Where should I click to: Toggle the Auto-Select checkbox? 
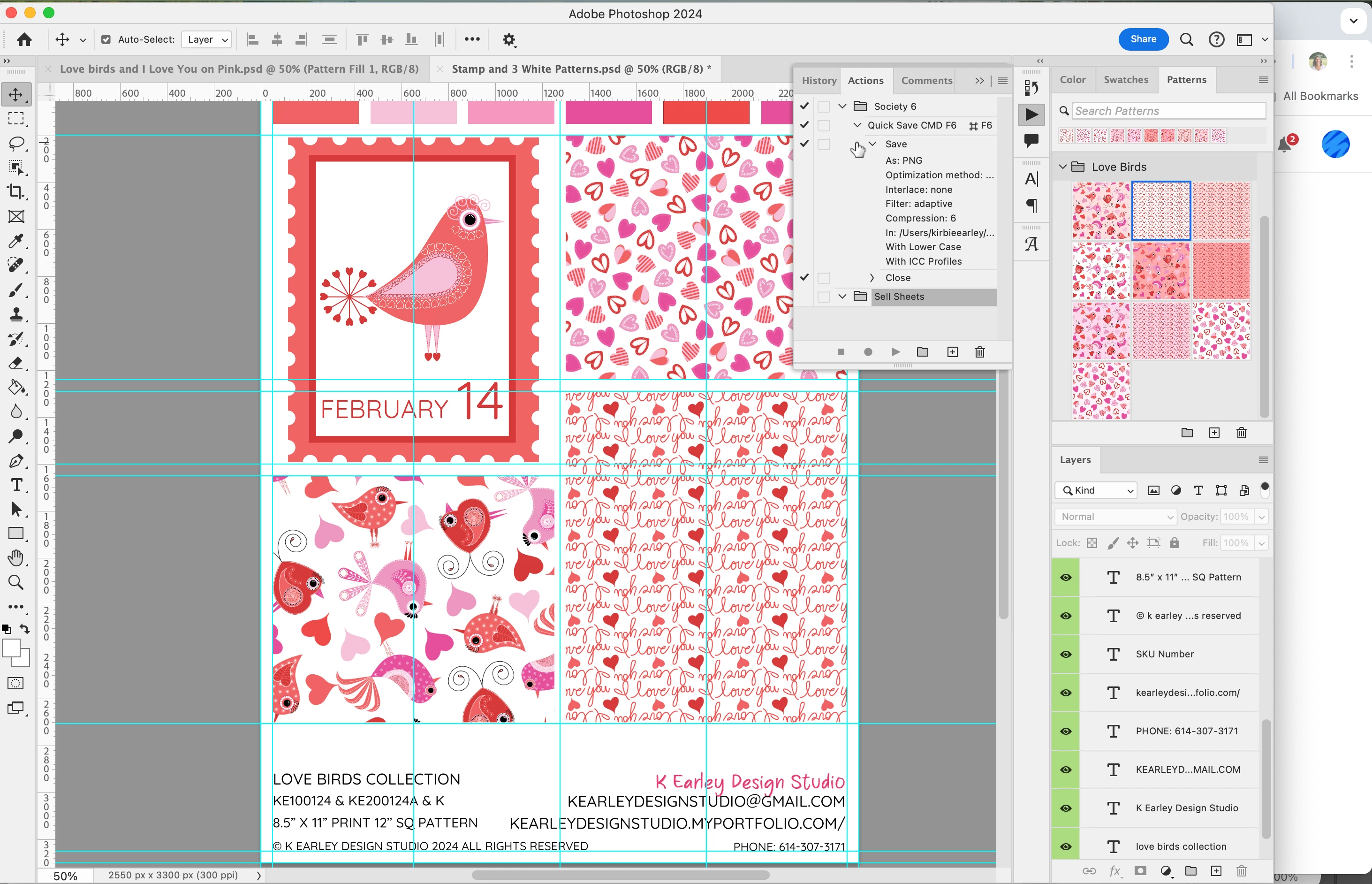106,39
